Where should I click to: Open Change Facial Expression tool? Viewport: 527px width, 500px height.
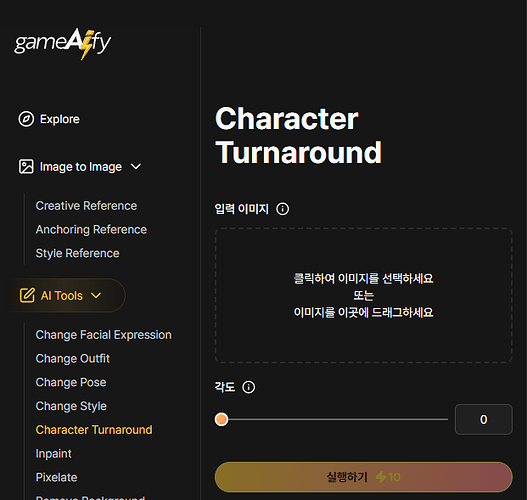tap(104, 335)
